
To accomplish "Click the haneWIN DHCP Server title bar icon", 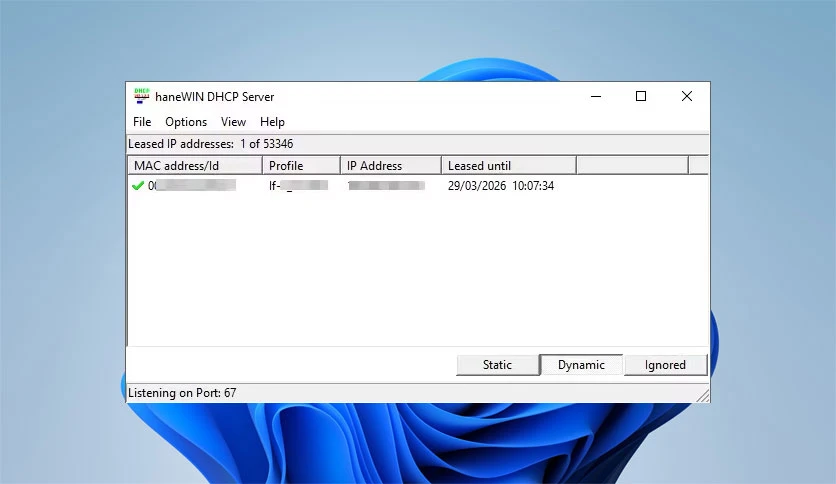I will point(141,96).
